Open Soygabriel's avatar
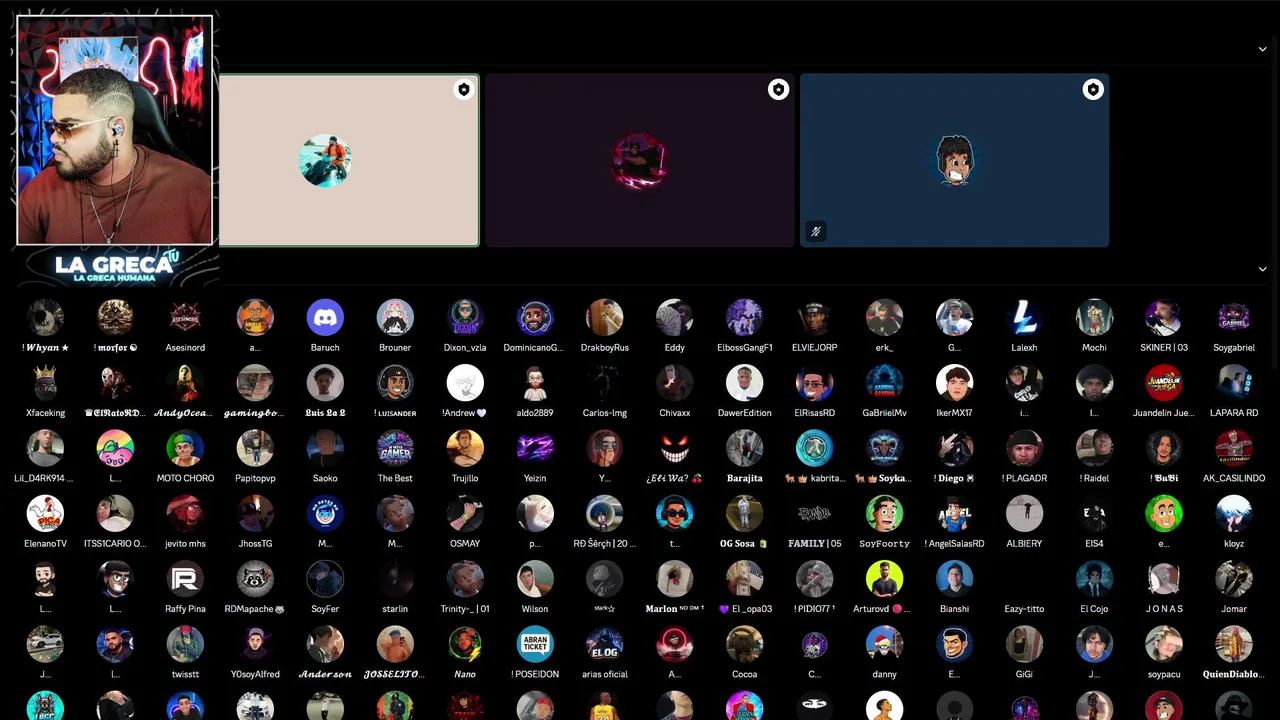The image size is (1280, 720). pyautogui.click(x=1234, y=318)
